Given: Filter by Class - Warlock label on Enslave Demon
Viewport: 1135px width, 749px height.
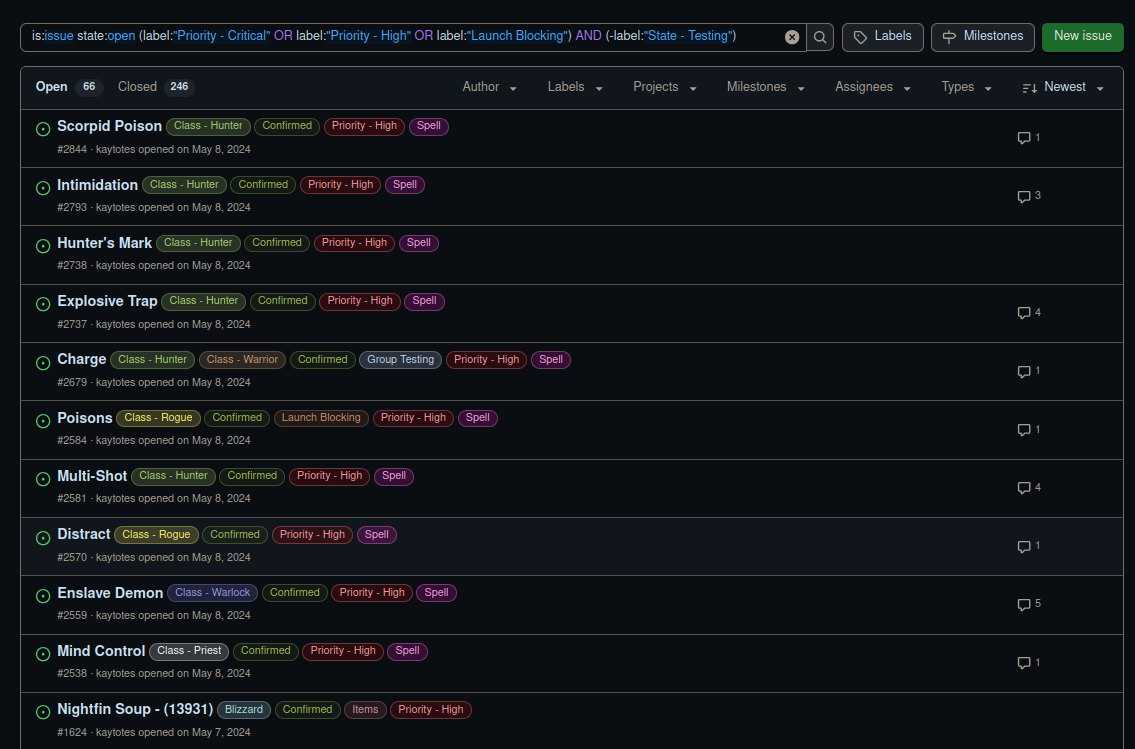Looking at the screenshot, I should coord(212,593).
